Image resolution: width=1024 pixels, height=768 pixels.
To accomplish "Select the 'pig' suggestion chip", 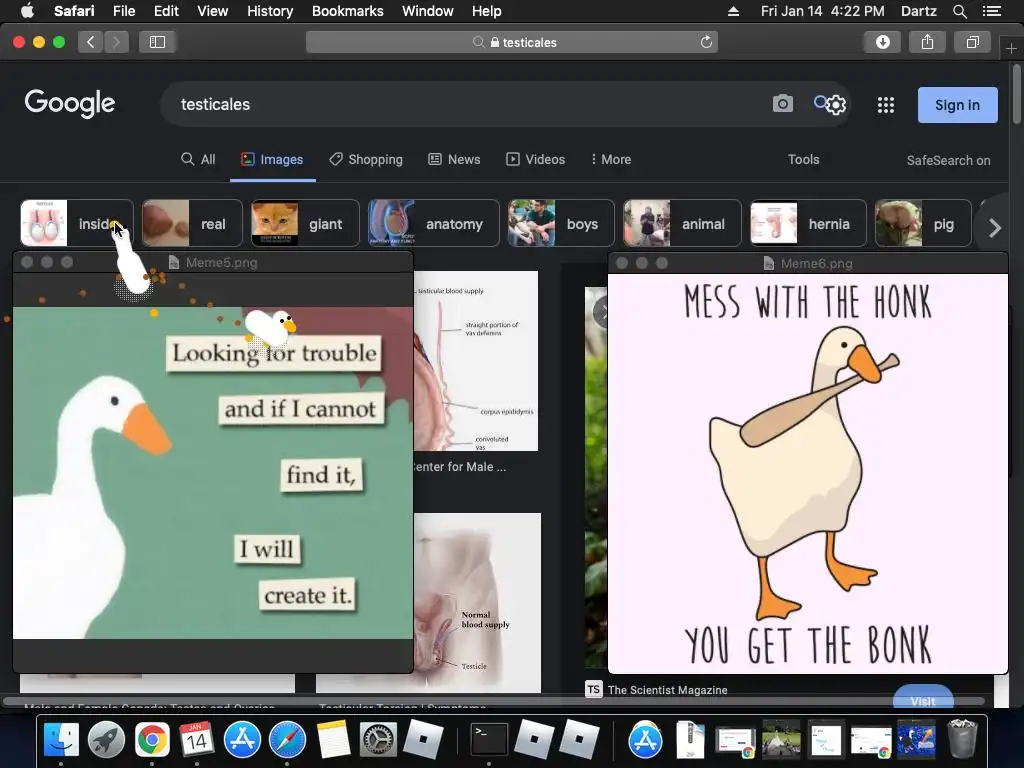I will [923, 223].
